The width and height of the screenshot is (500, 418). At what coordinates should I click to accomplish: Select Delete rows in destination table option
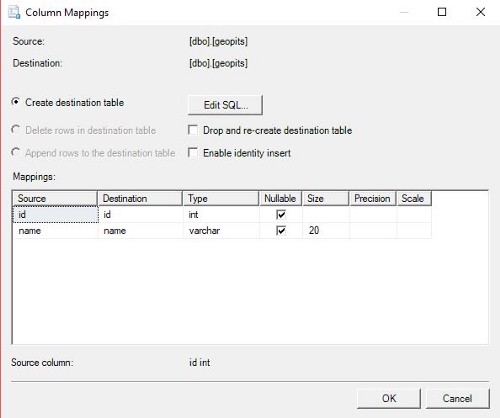16,130
